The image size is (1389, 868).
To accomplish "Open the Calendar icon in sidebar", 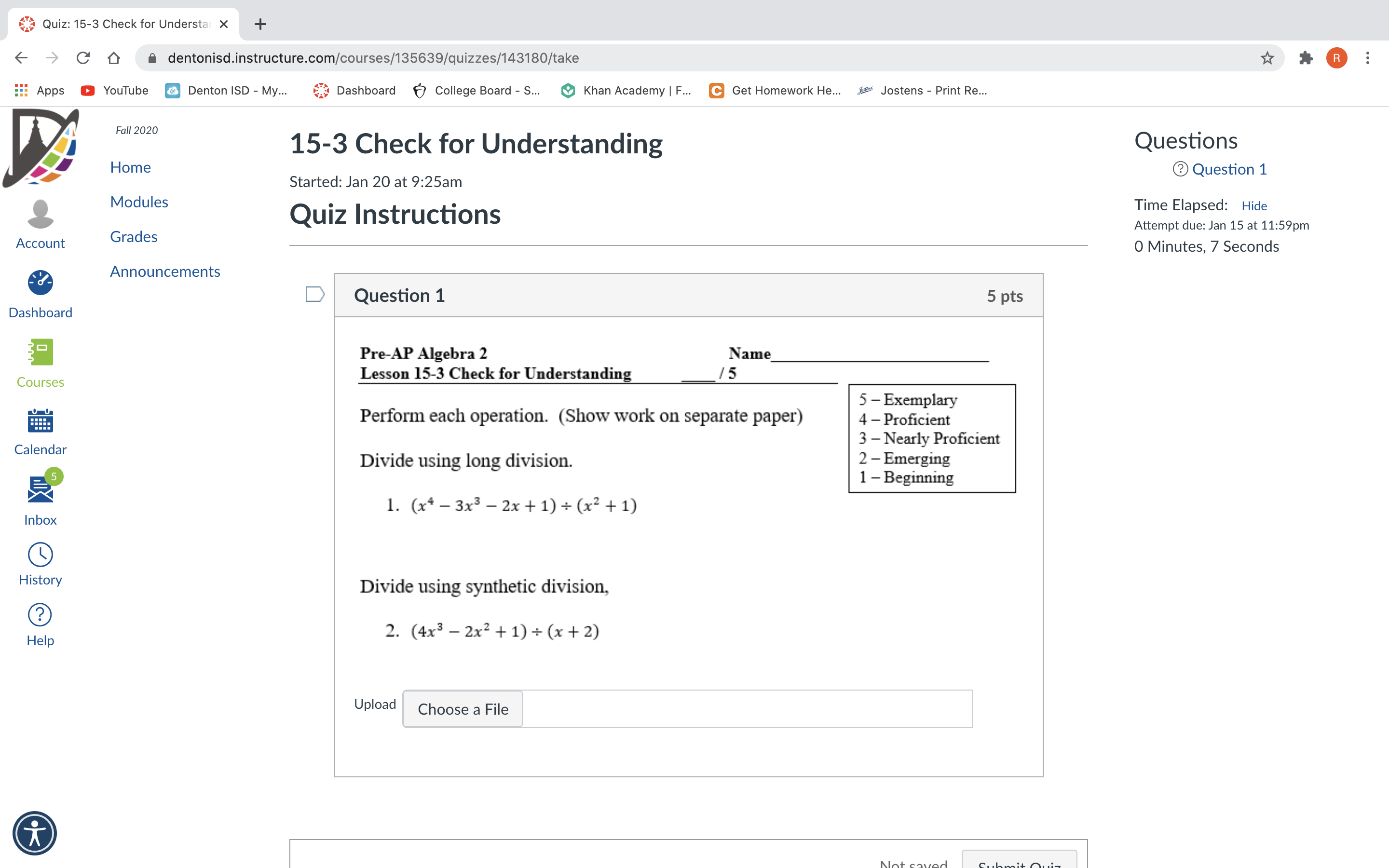I will click(40, 421).
